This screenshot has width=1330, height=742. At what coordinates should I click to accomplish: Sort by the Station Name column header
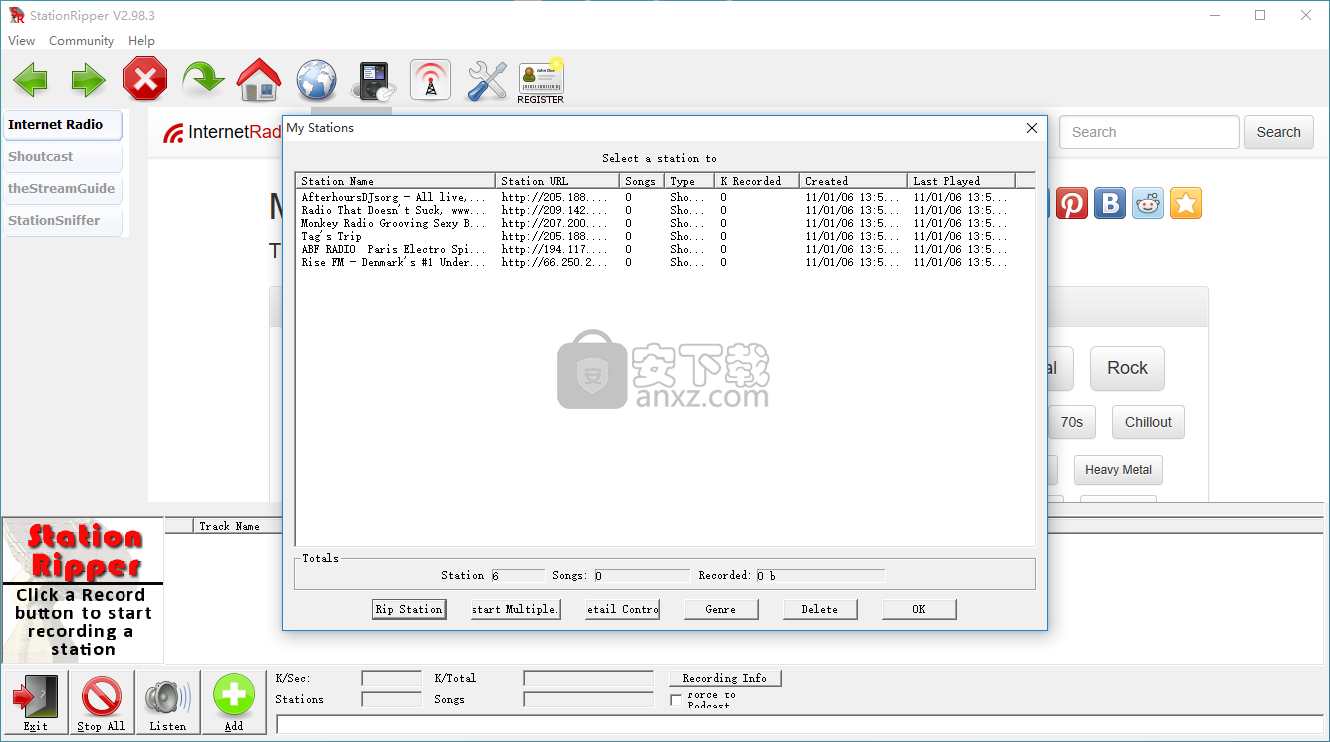(x=396, y=181)
